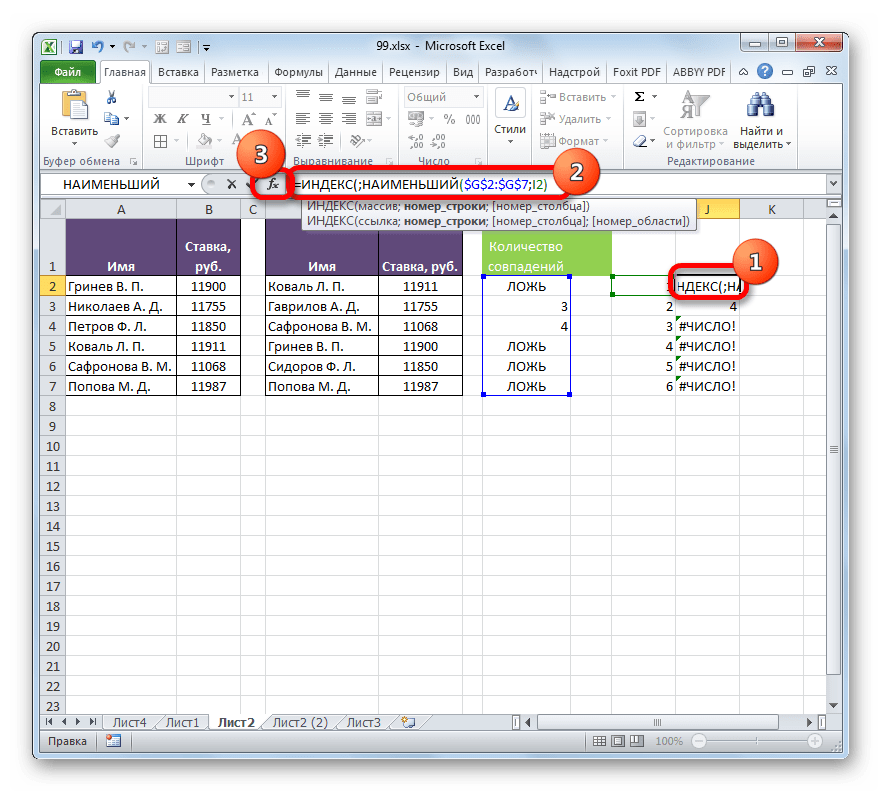Switch to Normal view button in status bar
This screenshot has width=882, height=792.
tap(600, 741)
